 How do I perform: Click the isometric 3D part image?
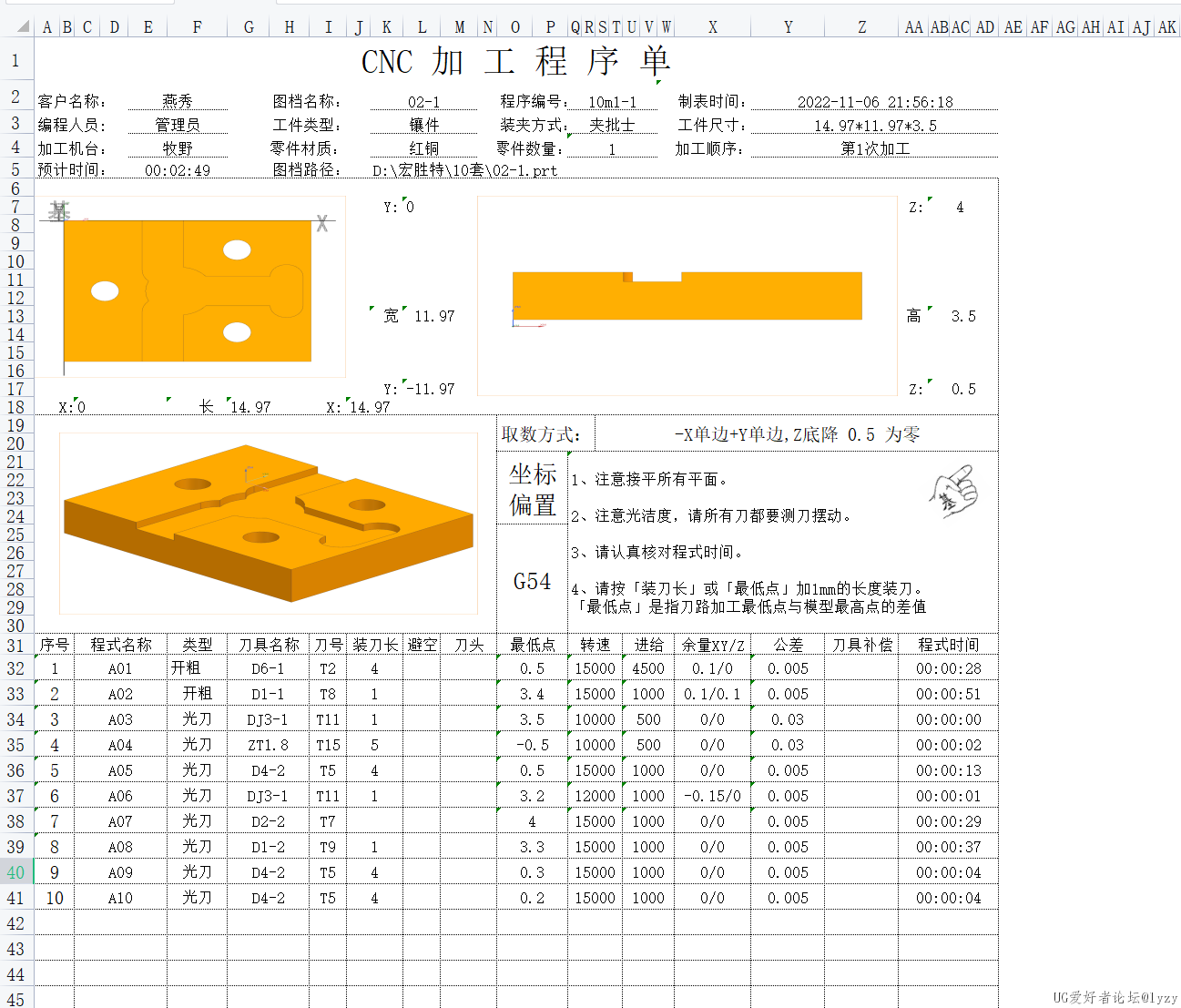pos(269,524)
